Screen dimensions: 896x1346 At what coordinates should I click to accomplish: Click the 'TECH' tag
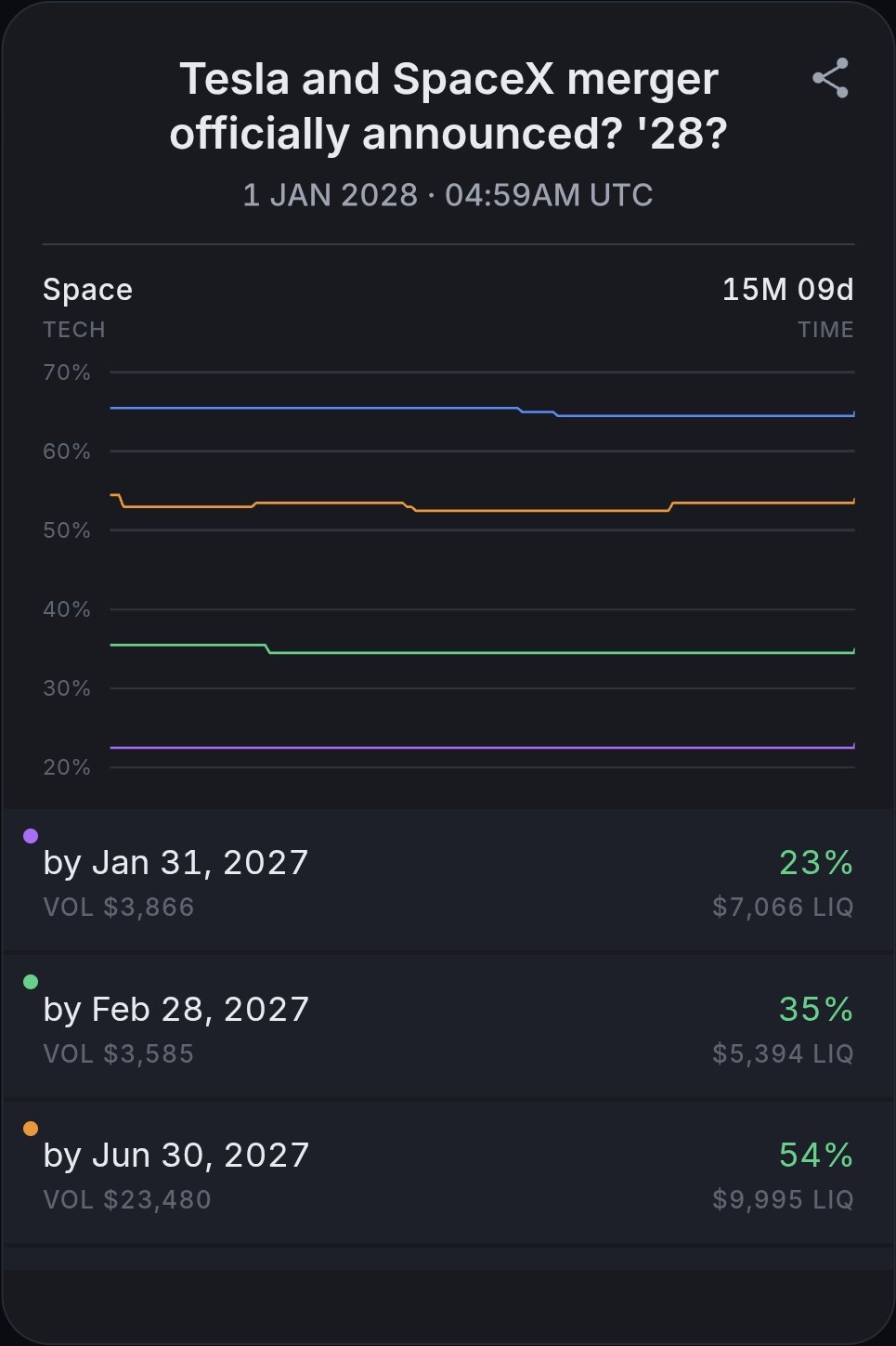point(74,330)
